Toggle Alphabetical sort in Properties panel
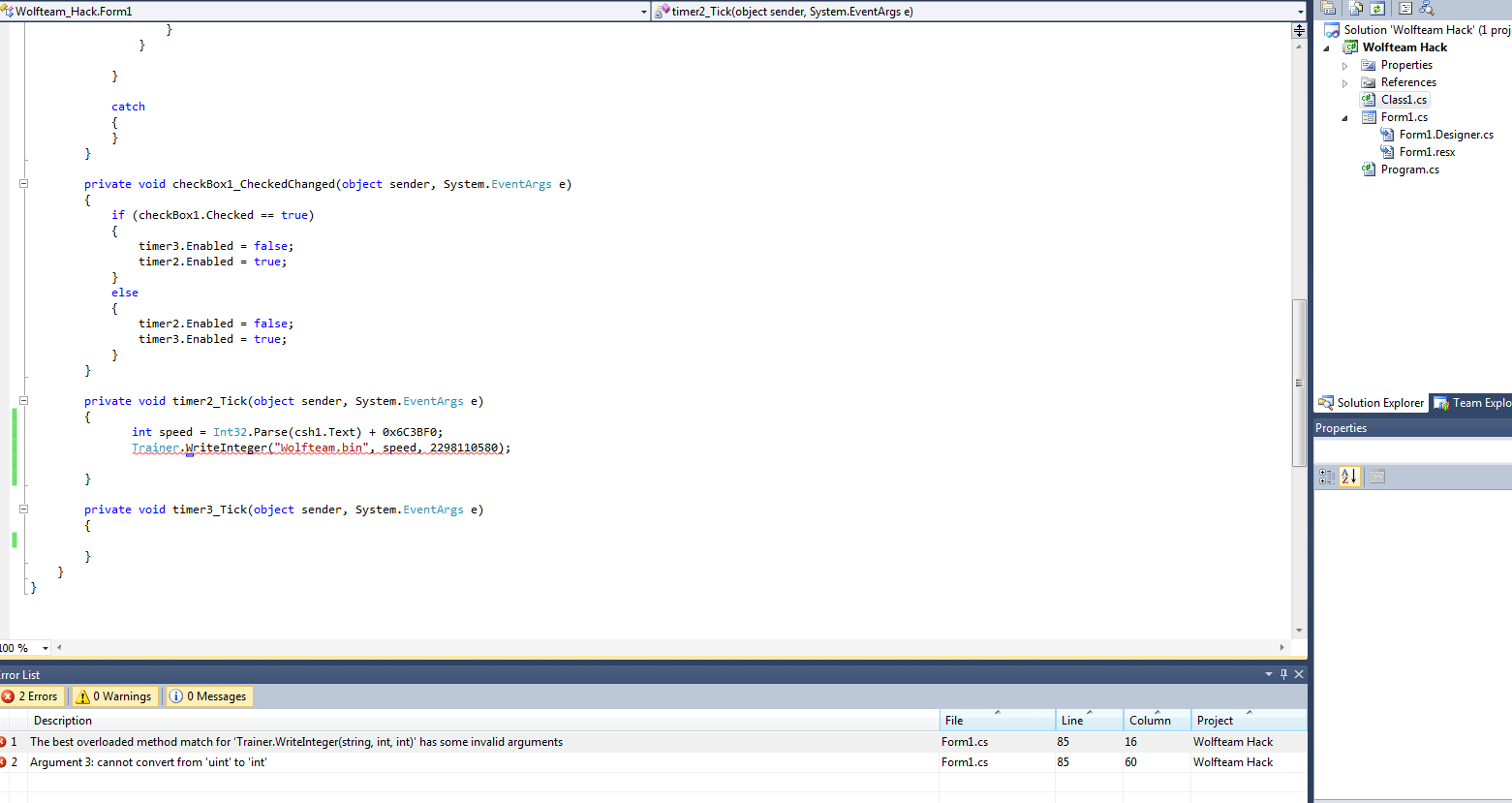This screenshot has width=1512, height=803. point(1349,477)
